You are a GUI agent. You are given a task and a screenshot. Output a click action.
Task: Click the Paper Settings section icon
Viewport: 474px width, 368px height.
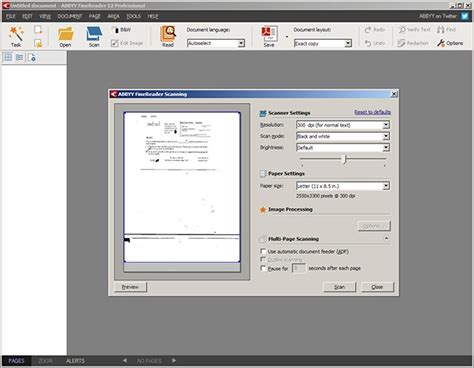point(263,174)
